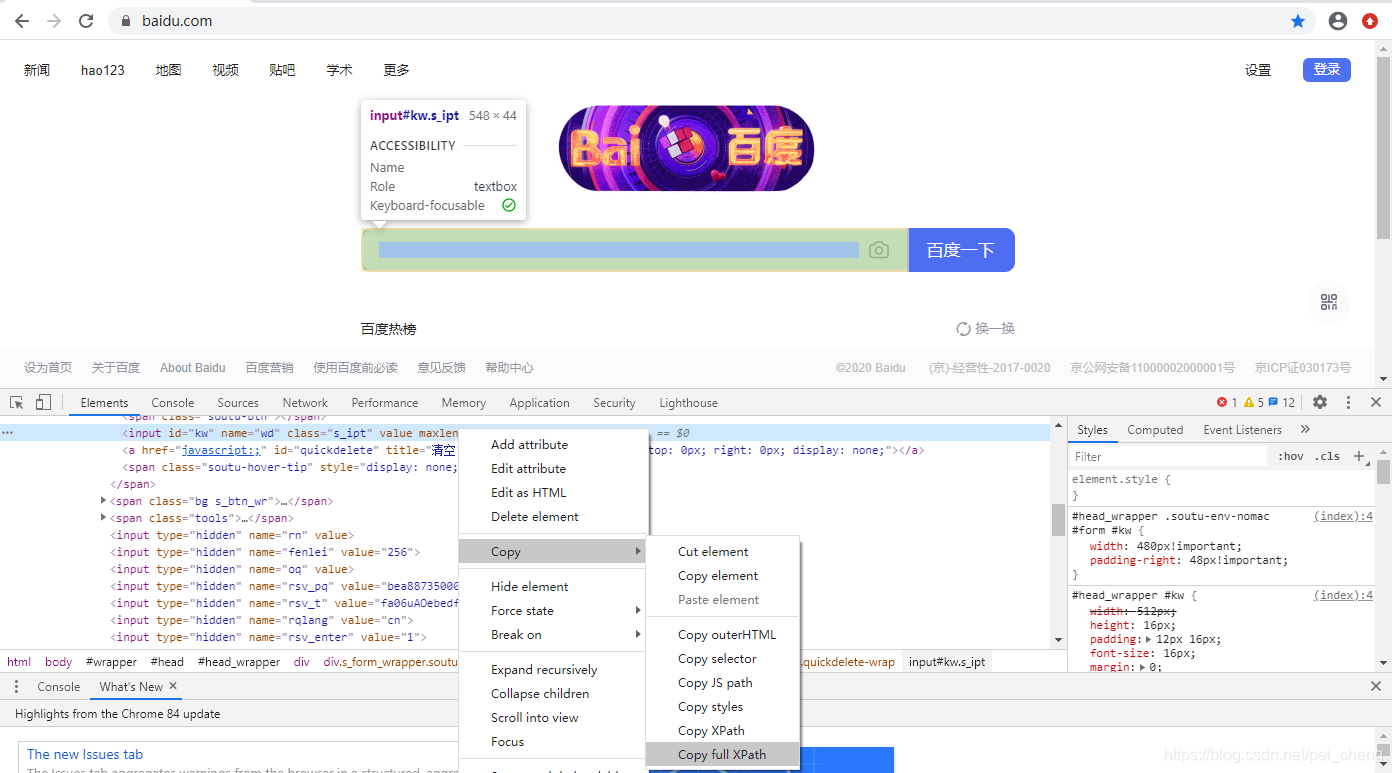Screen dimensions: 1392x773
Task: Reload the page with the refresh icon
Action: tap(86, 21)
